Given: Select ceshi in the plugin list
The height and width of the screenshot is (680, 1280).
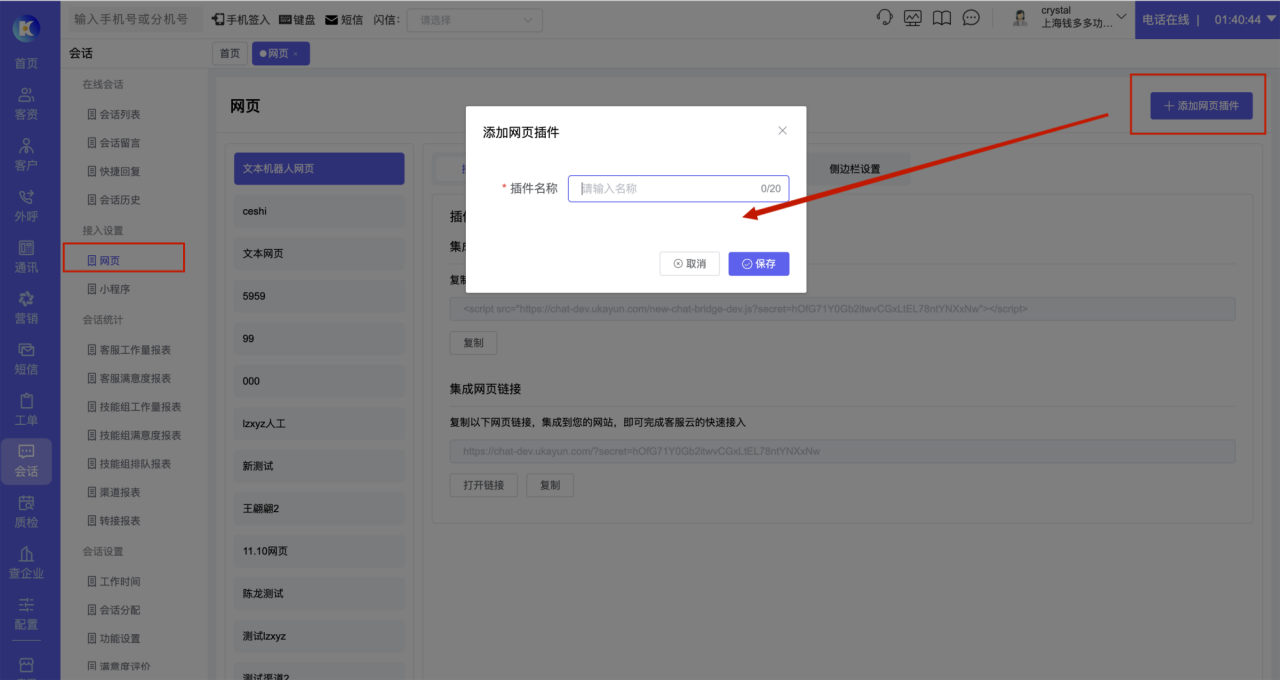Looking at the screenshot, I should tap(319, 211).
